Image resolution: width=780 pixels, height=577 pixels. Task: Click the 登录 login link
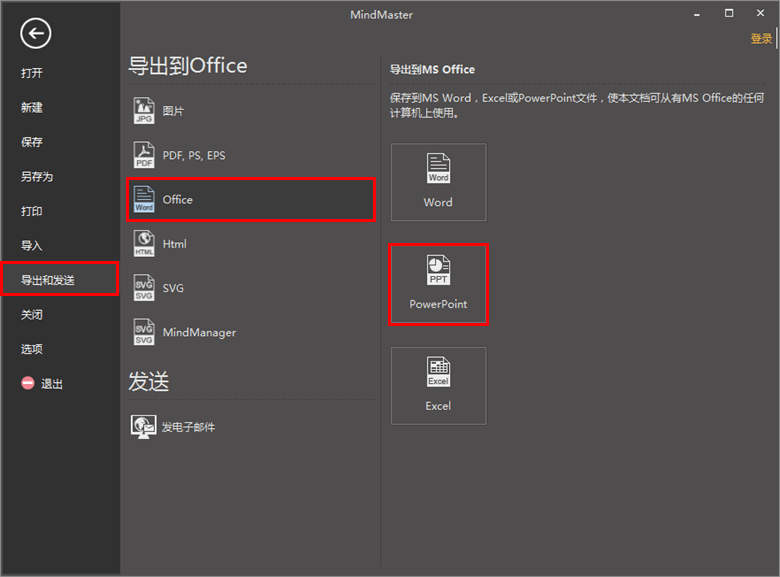[761, 39]
